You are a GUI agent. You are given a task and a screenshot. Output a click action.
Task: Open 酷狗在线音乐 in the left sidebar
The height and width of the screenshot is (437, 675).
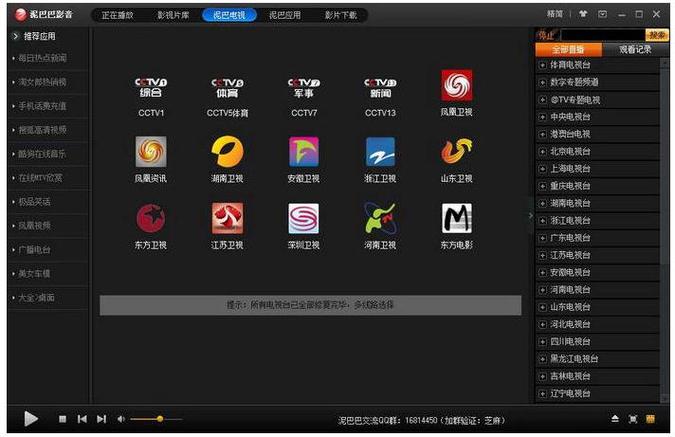[44, 153]
